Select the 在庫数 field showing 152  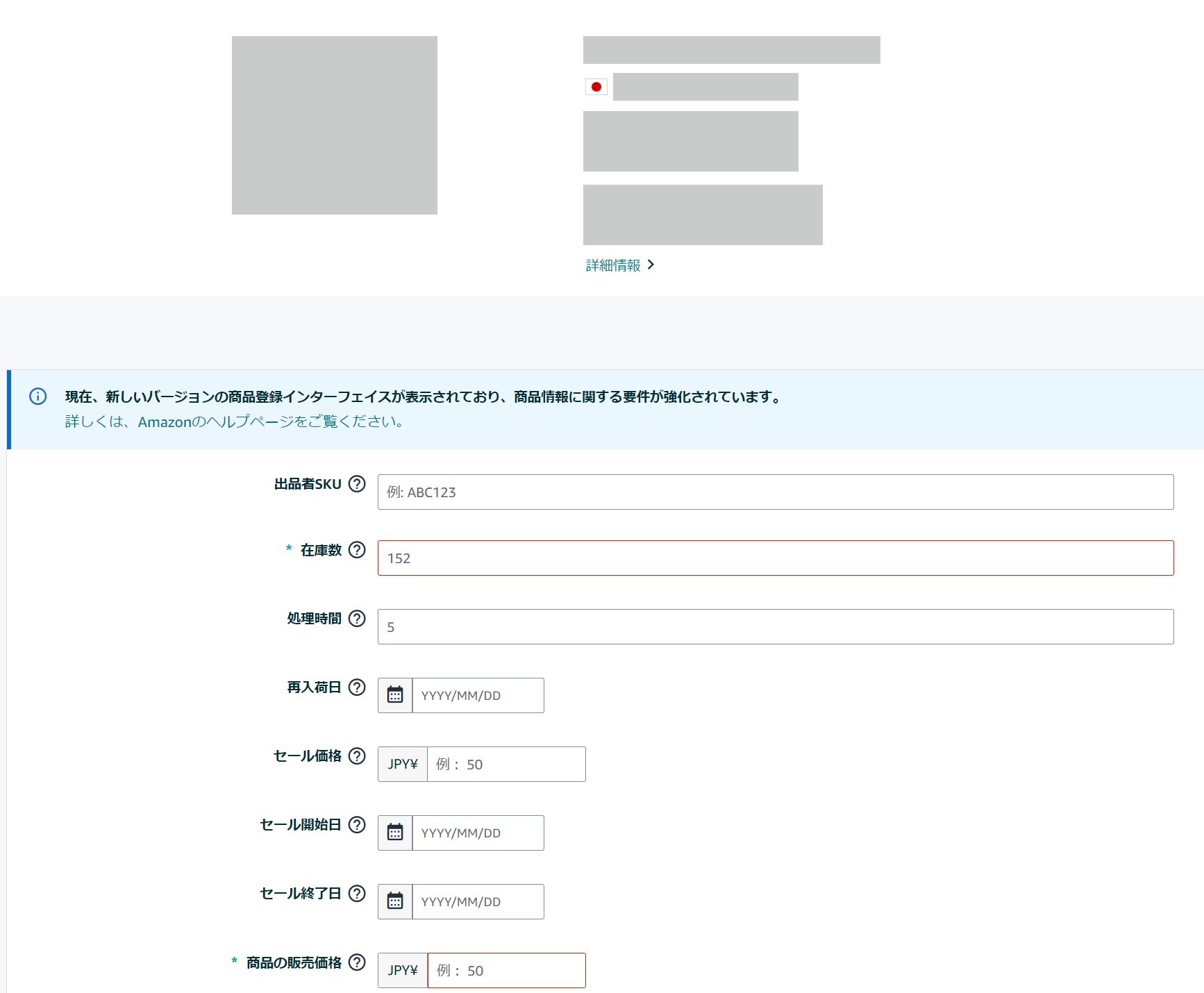coord(774,558)
